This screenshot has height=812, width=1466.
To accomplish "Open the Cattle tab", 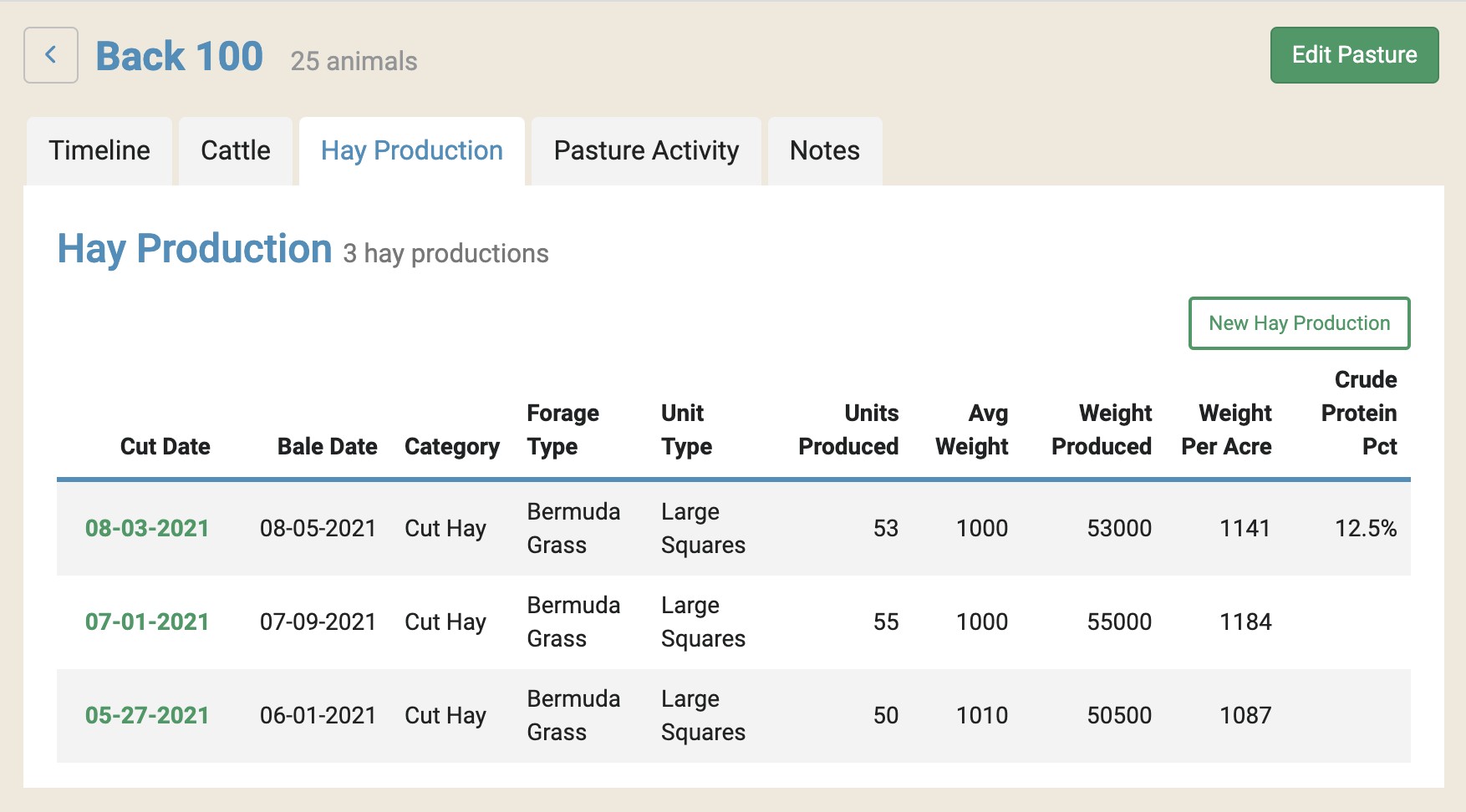I will pyautogui.click(x=235, y=151).
